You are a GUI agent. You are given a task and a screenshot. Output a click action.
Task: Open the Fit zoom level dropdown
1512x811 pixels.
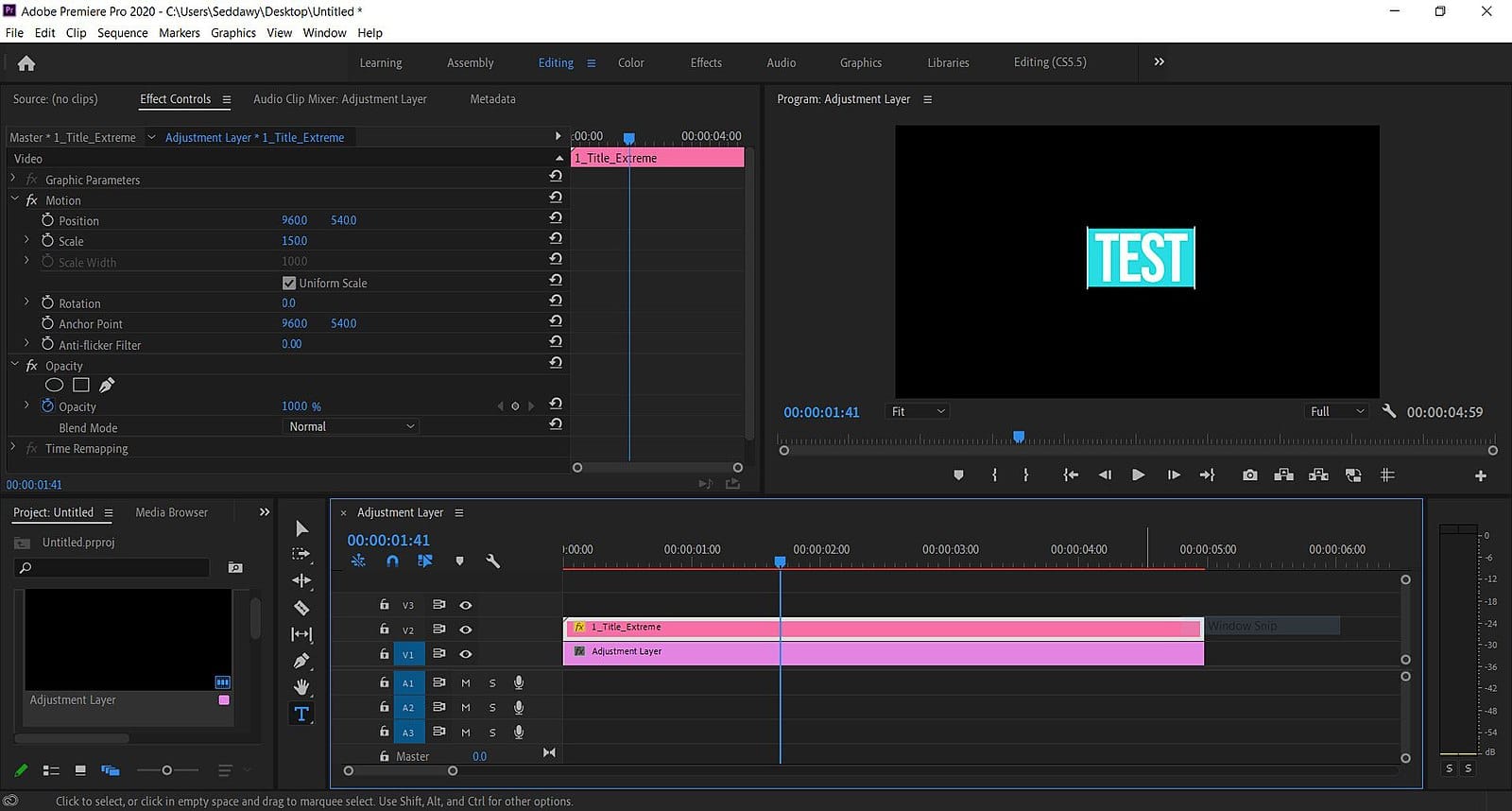coord(917,412)
